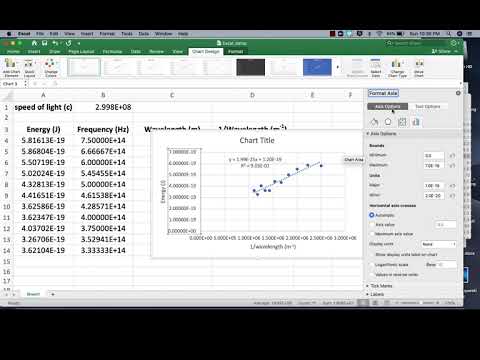Select the dark chart style thumbnail
Image resolution: width=480 pixels, height=360 pixels.
251,67
